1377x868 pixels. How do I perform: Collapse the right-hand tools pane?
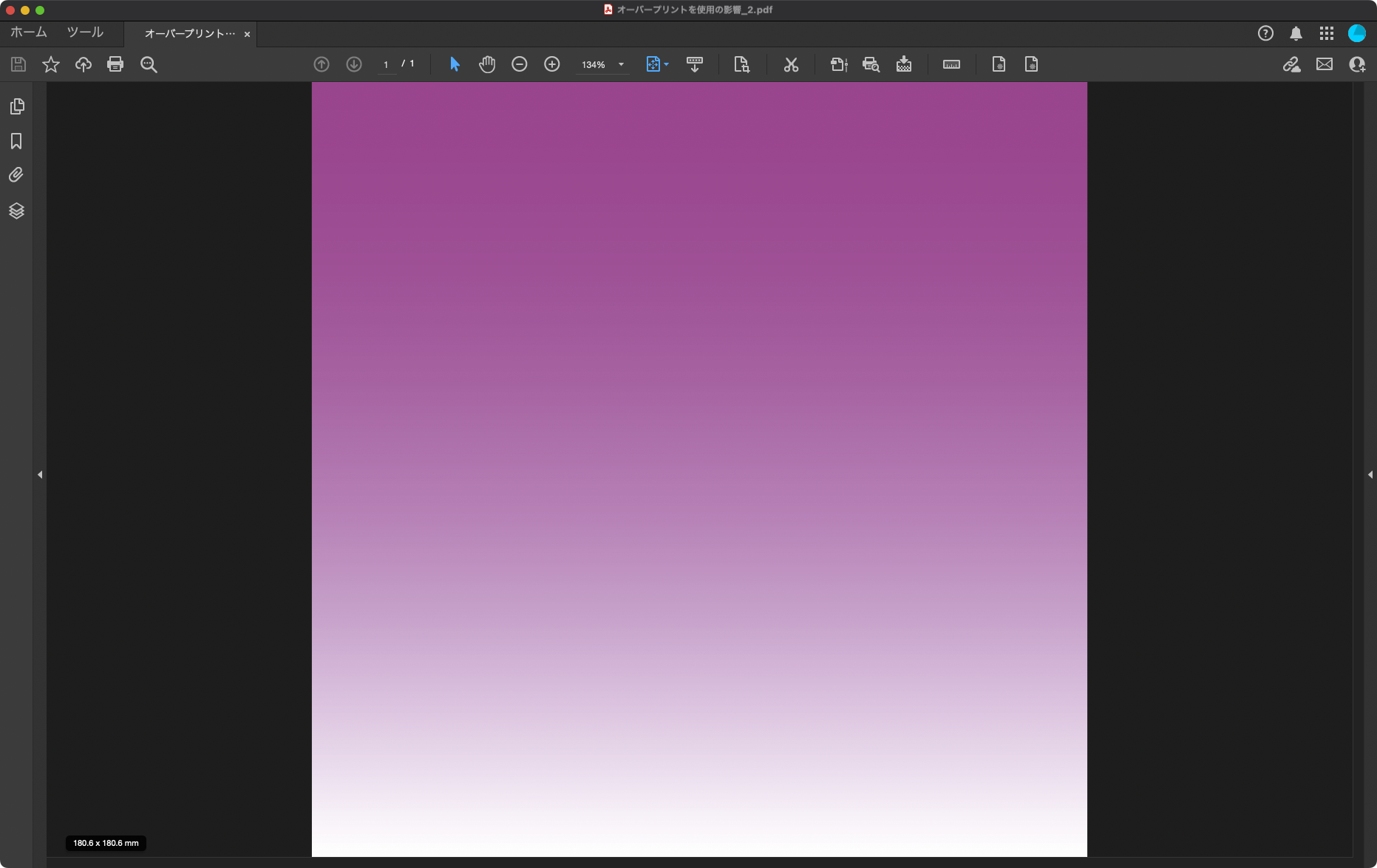[1370, 475]
